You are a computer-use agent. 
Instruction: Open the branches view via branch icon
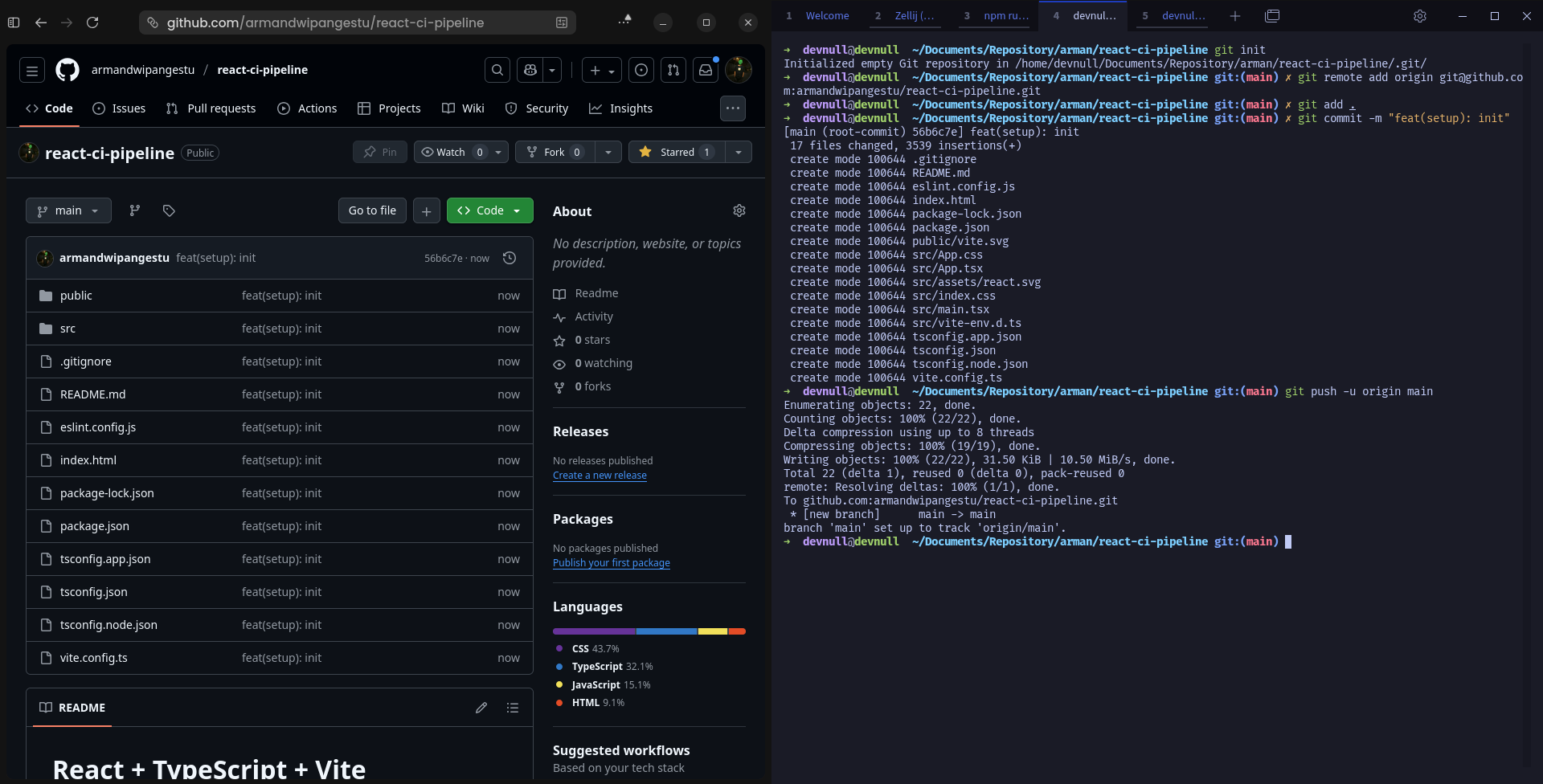point(134,210)
